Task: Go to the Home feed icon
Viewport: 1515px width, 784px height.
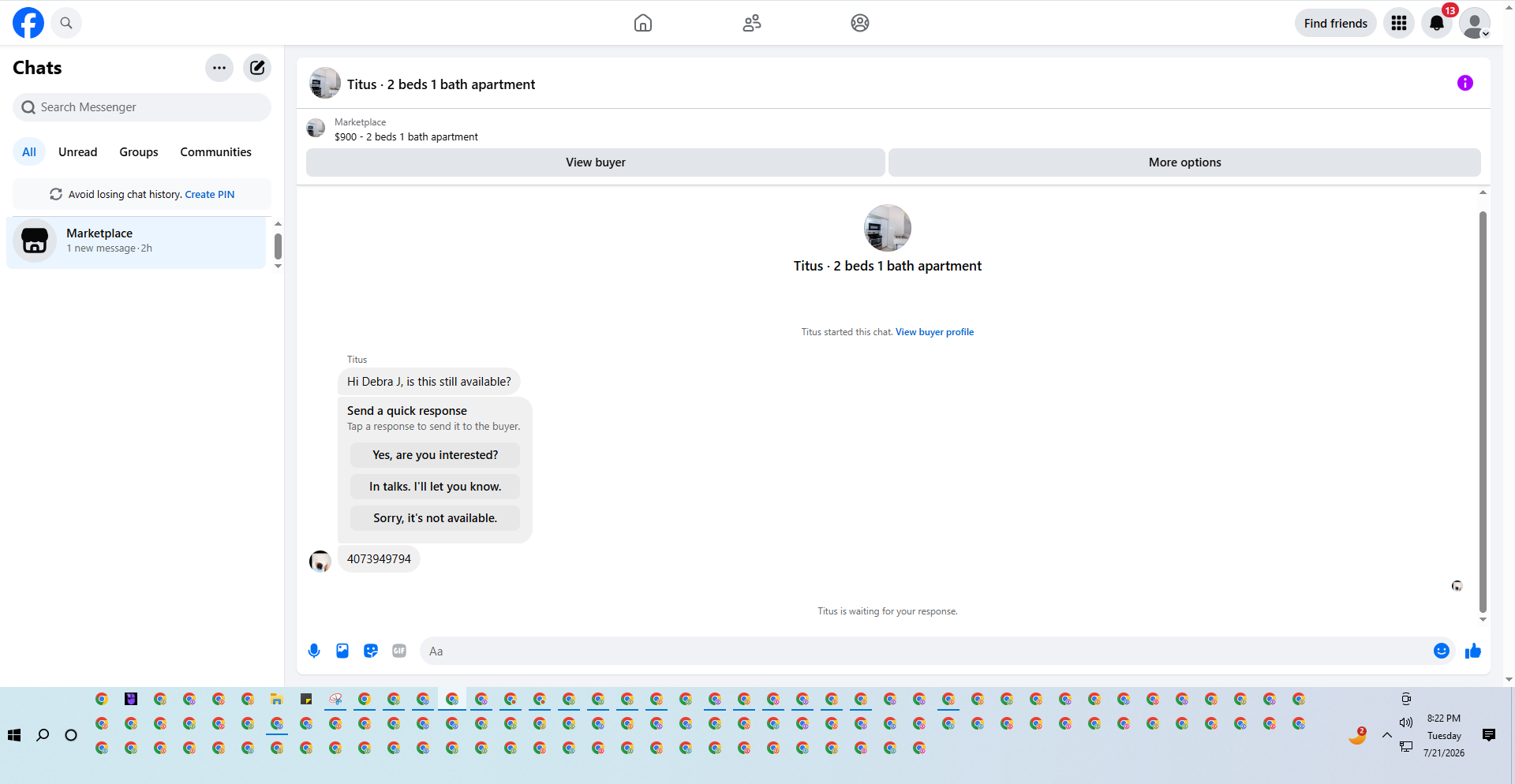Action: (643, 23)
